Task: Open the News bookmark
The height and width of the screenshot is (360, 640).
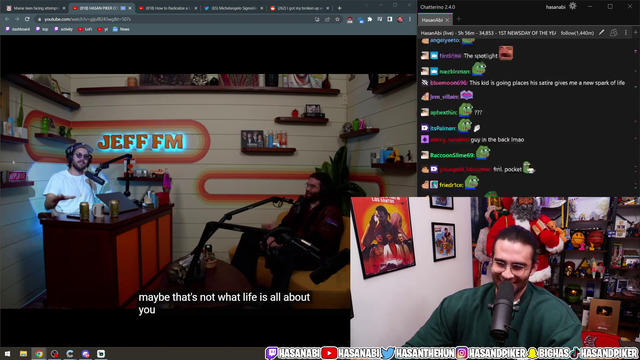Action: pos(121,29)
